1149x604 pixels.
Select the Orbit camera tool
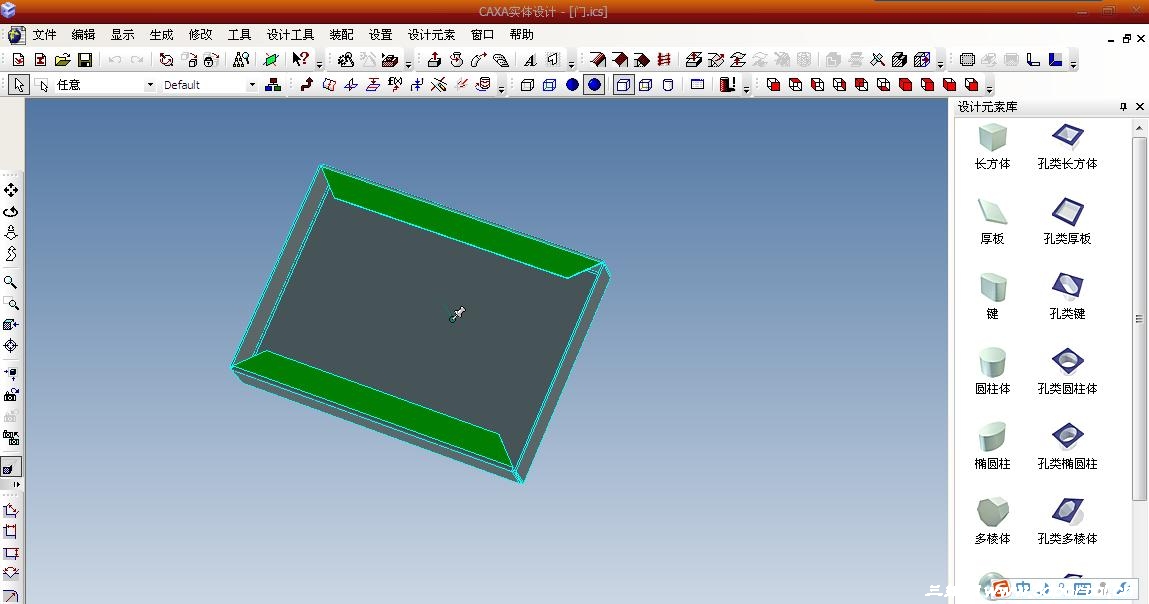11,212
